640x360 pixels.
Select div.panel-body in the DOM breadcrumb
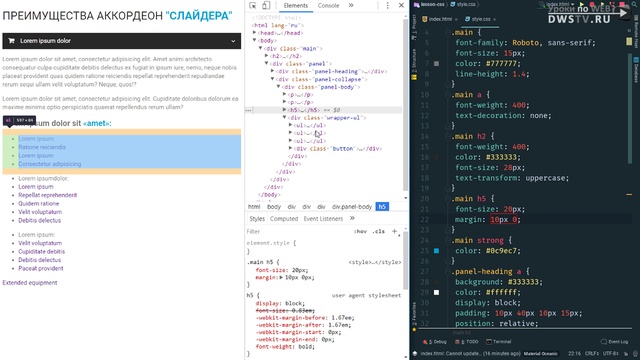[x=352, y=207]
